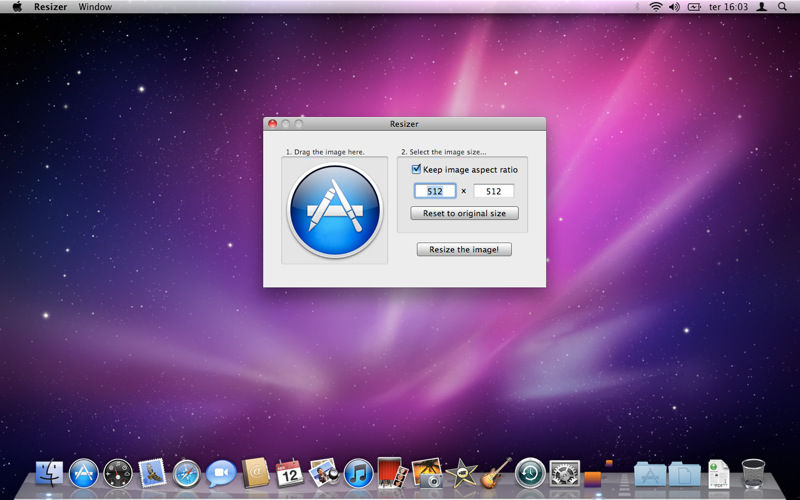
Task: Open System Preferences gear in the Dock
Action: coord(564,473)
